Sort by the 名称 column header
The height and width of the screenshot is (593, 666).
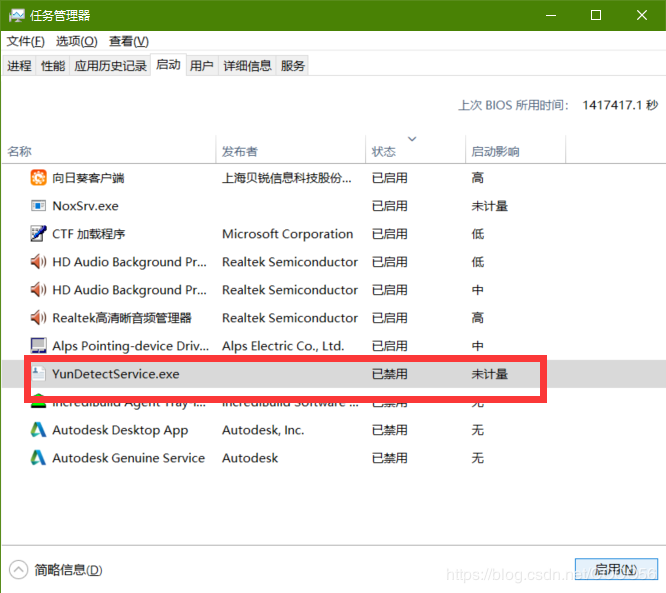pyautogui.click(x=109, y=152)
